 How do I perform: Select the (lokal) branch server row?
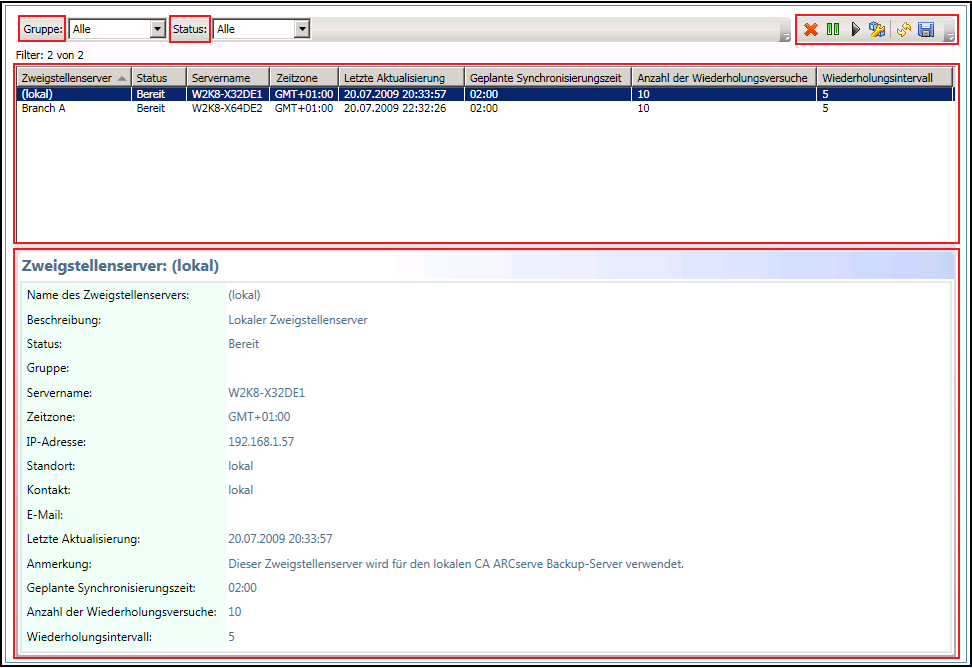click(485, 94)
